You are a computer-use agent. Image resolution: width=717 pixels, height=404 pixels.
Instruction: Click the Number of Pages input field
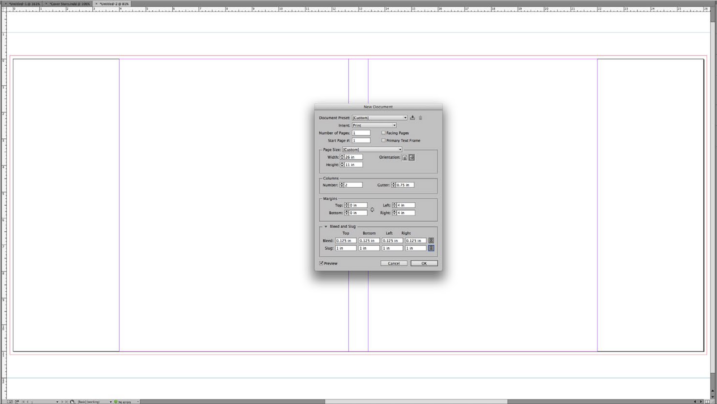(x=361, y=133)
